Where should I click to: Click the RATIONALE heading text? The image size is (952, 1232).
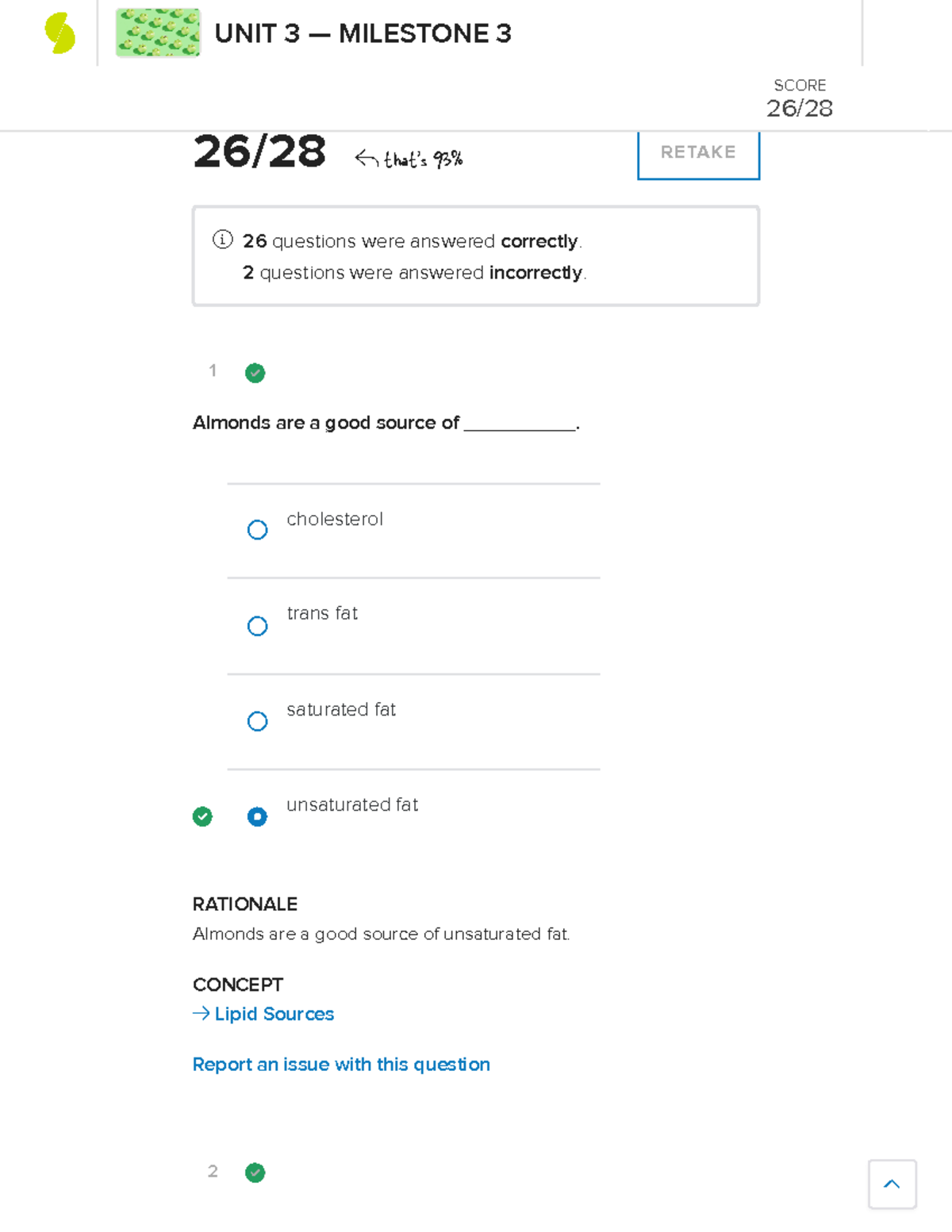(x=245, y=904)
